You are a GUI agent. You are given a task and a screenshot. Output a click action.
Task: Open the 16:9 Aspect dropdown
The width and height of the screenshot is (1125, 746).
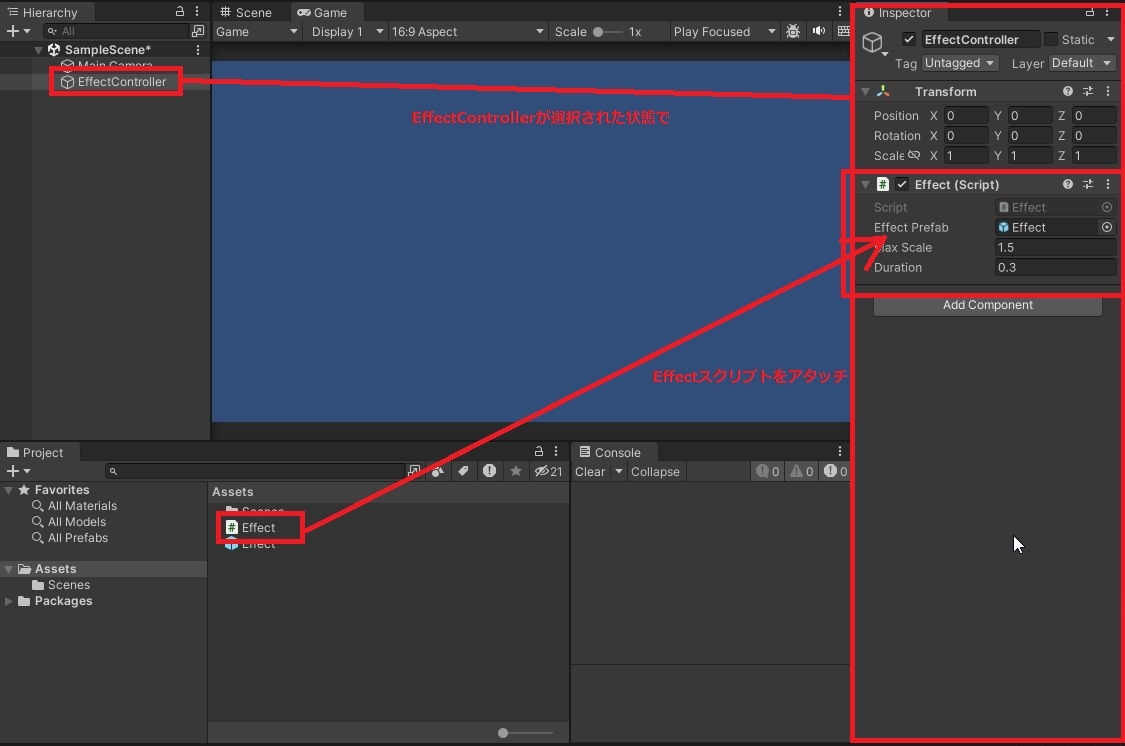(467, 32)
